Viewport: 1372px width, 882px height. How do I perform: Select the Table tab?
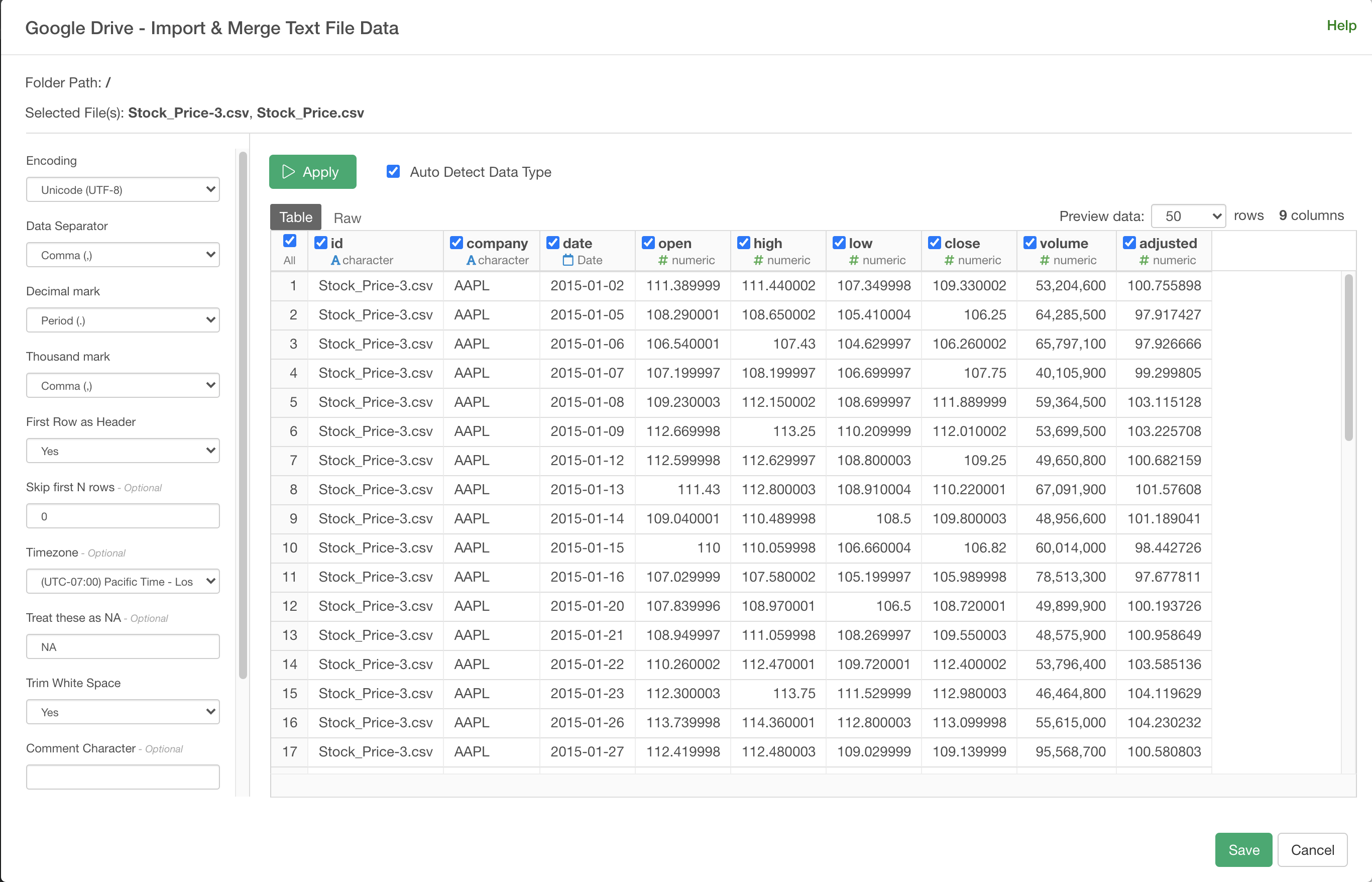click(x=295, y=217)
